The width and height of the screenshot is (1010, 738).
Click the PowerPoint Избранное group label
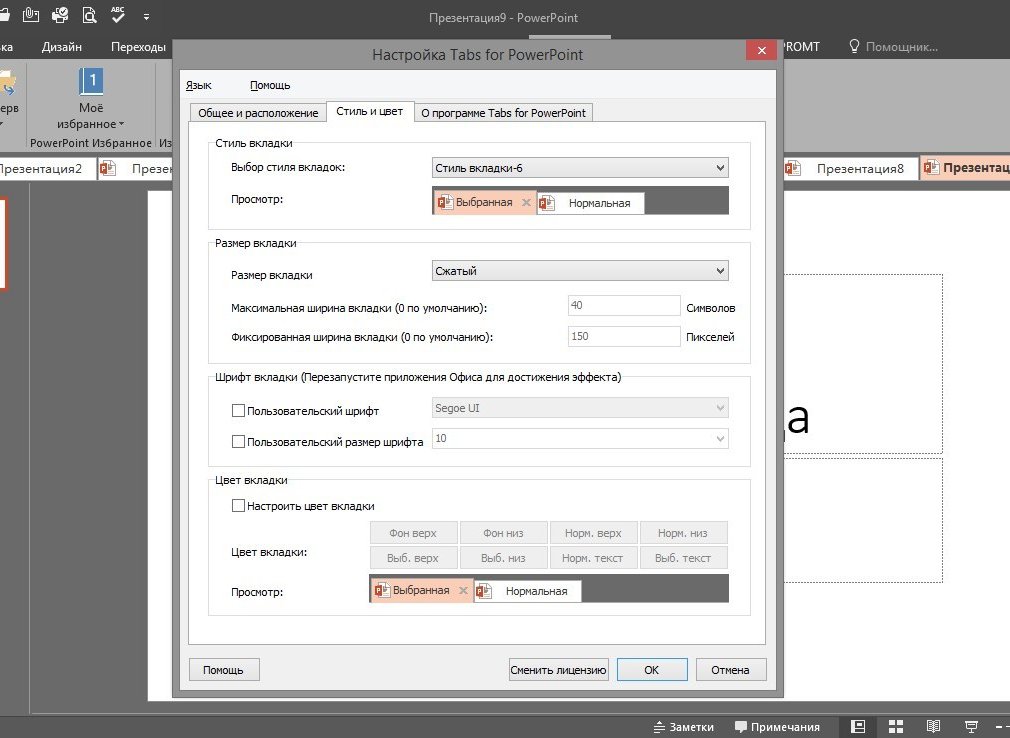tap(91, 143)
